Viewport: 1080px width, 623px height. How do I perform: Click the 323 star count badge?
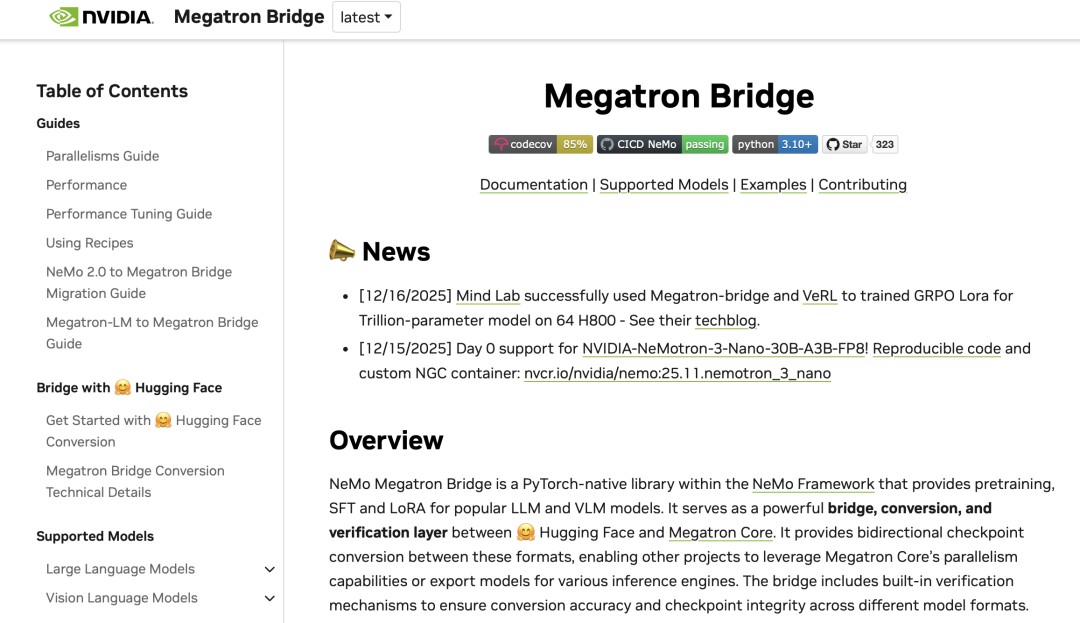884,144
